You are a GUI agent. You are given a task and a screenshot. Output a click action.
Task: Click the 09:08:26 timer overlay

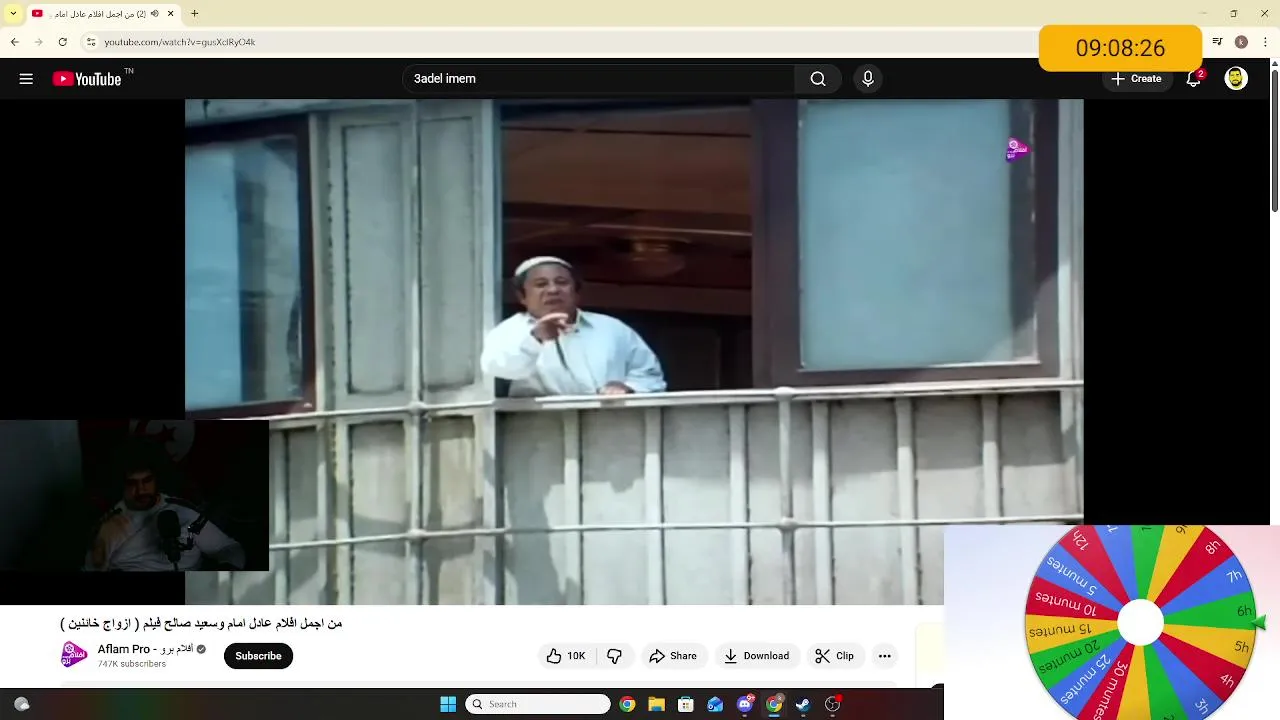point(1120,48)
